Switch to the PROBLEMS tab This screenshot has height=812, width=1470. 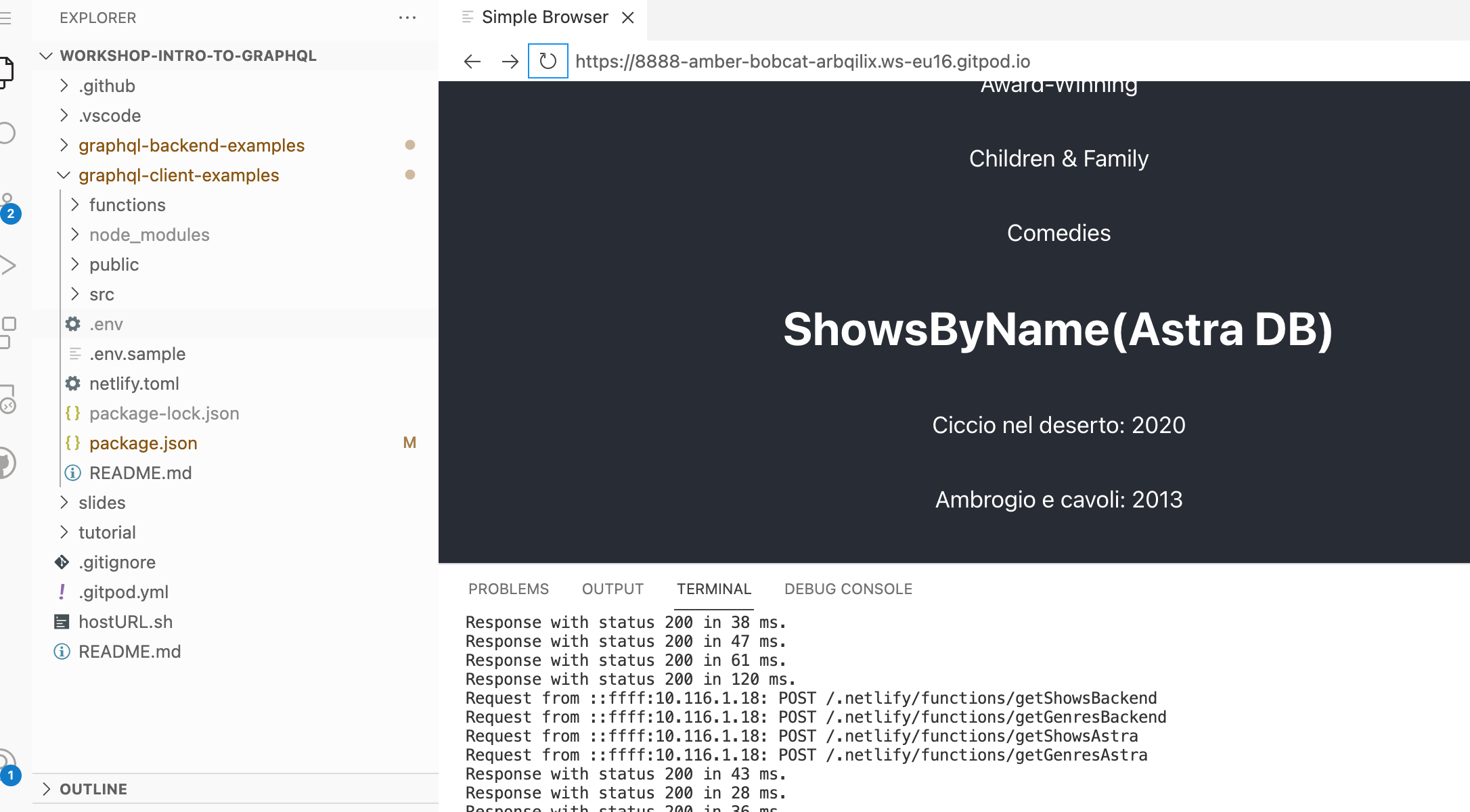(508, 589)
